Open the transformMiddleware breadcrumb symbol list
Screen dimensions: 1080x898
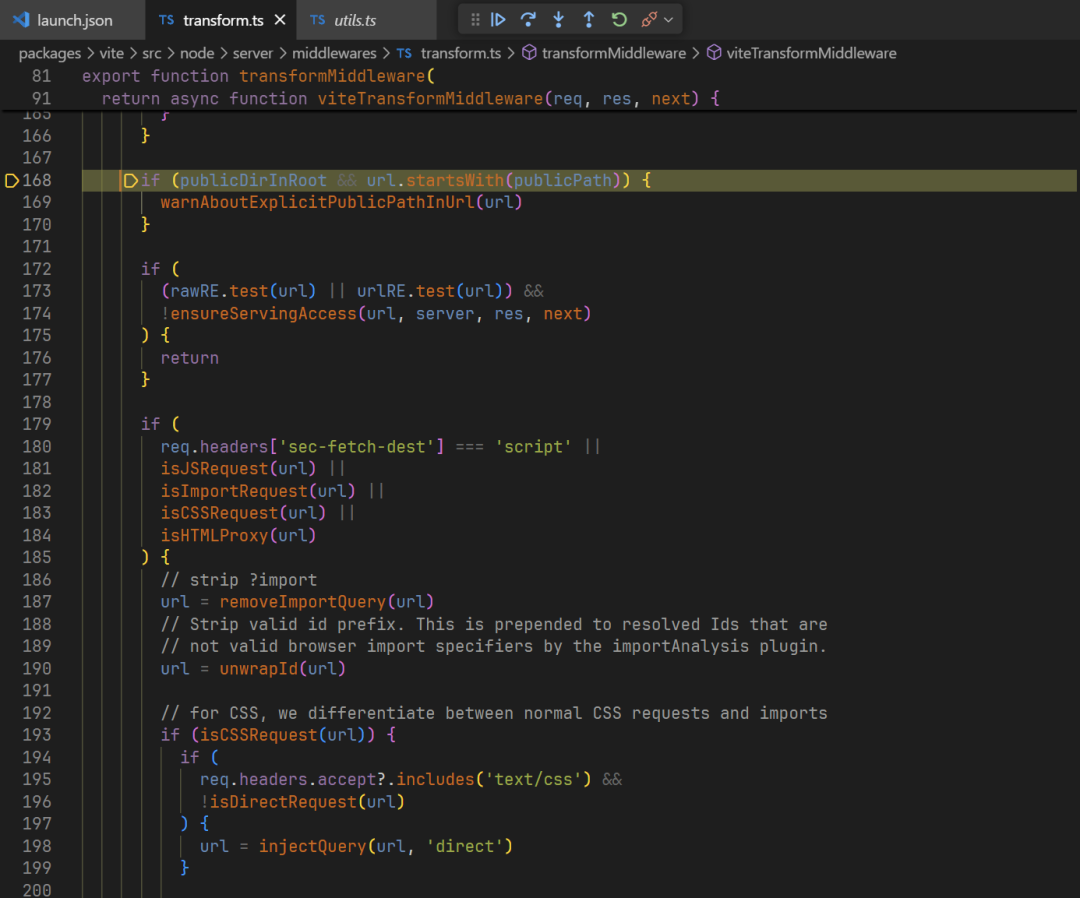coord(613,53)
